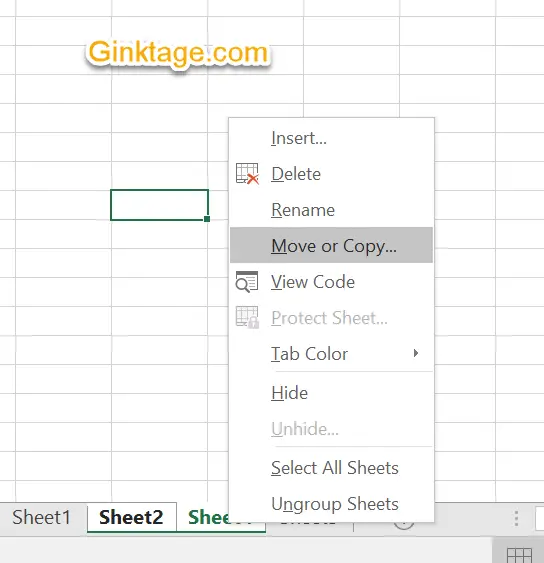
Task: Expand the Tab Color submenu arrow
Action: pyautogui.click(x=416, y=353)
